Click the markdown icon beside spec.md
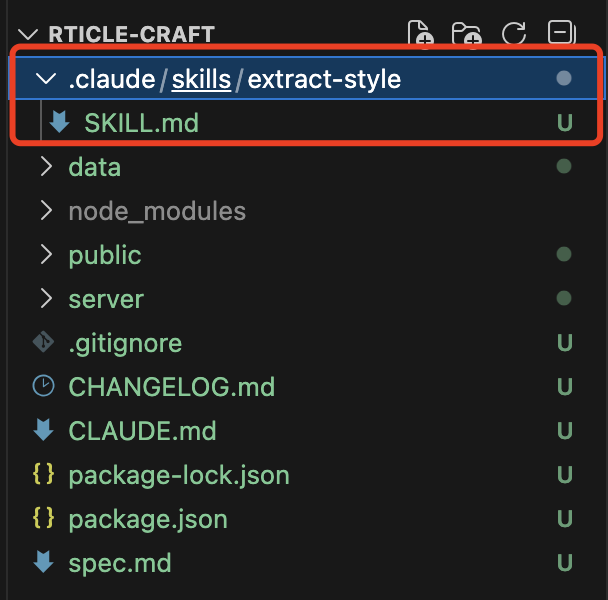The width and height of the screenshot is (608, 600). point(43,562)
